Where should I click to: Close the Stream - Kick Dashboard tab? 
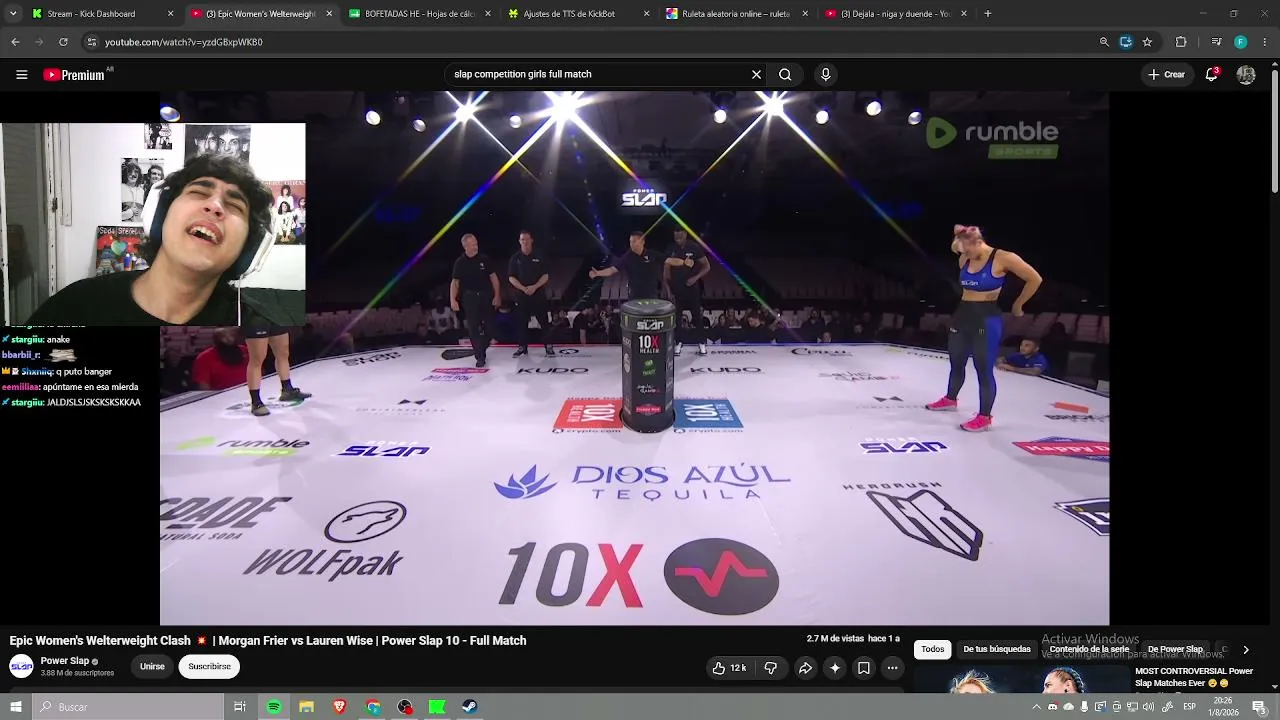(x=170, y=14)
